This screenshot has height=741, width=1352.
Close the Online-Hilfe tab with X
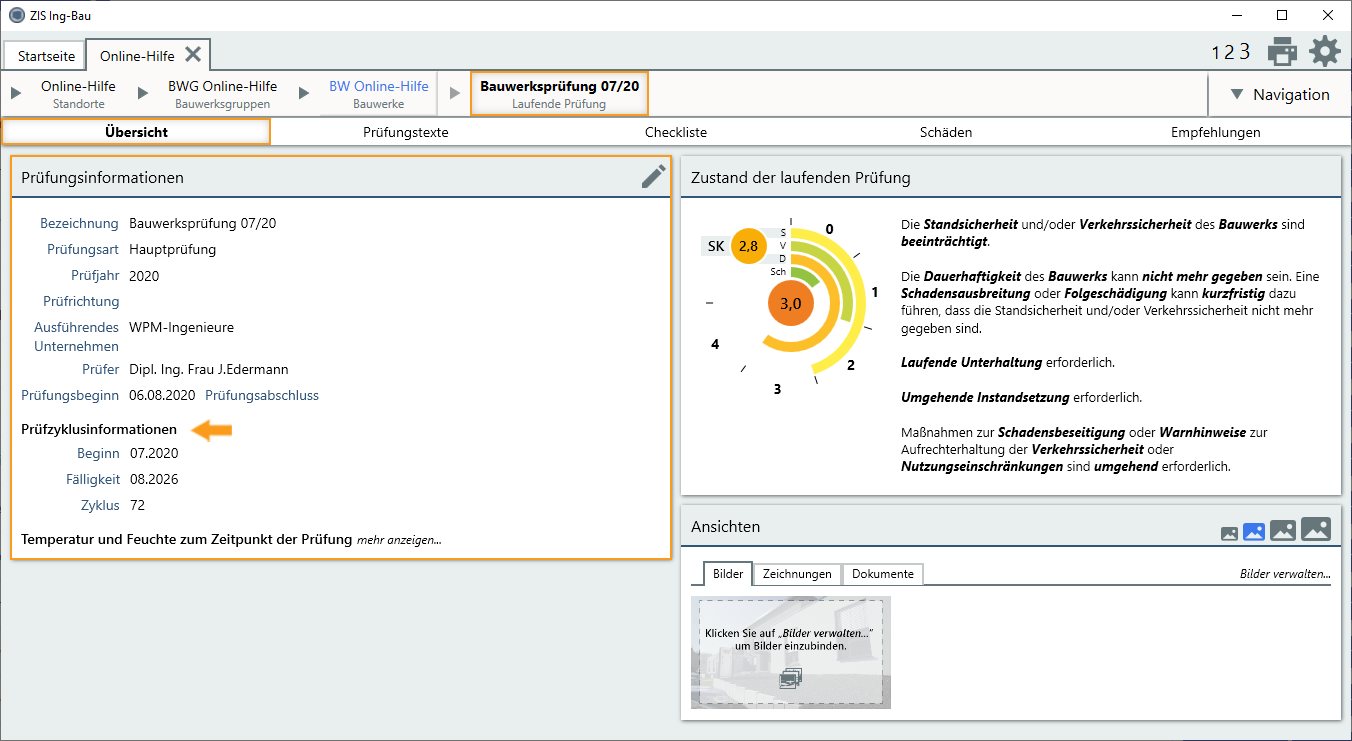193,55
